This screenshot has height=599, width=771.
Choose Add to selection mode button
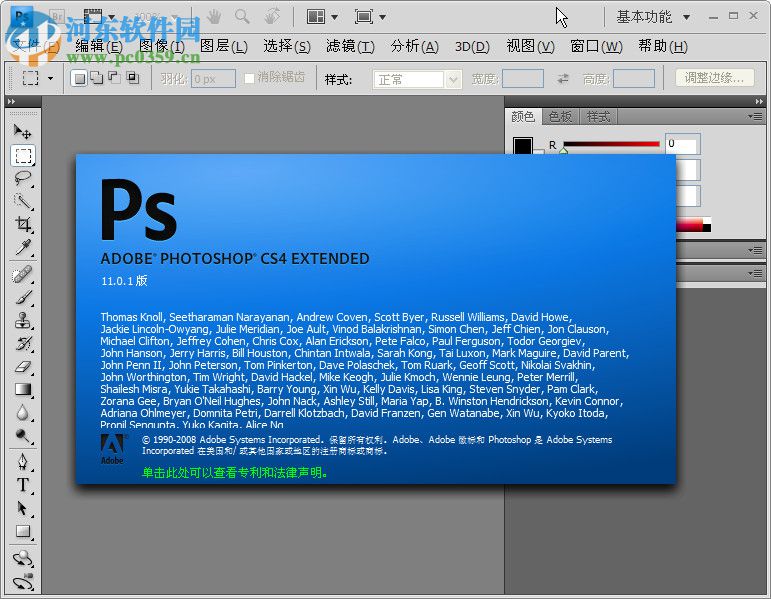click(x=97, y=78)
